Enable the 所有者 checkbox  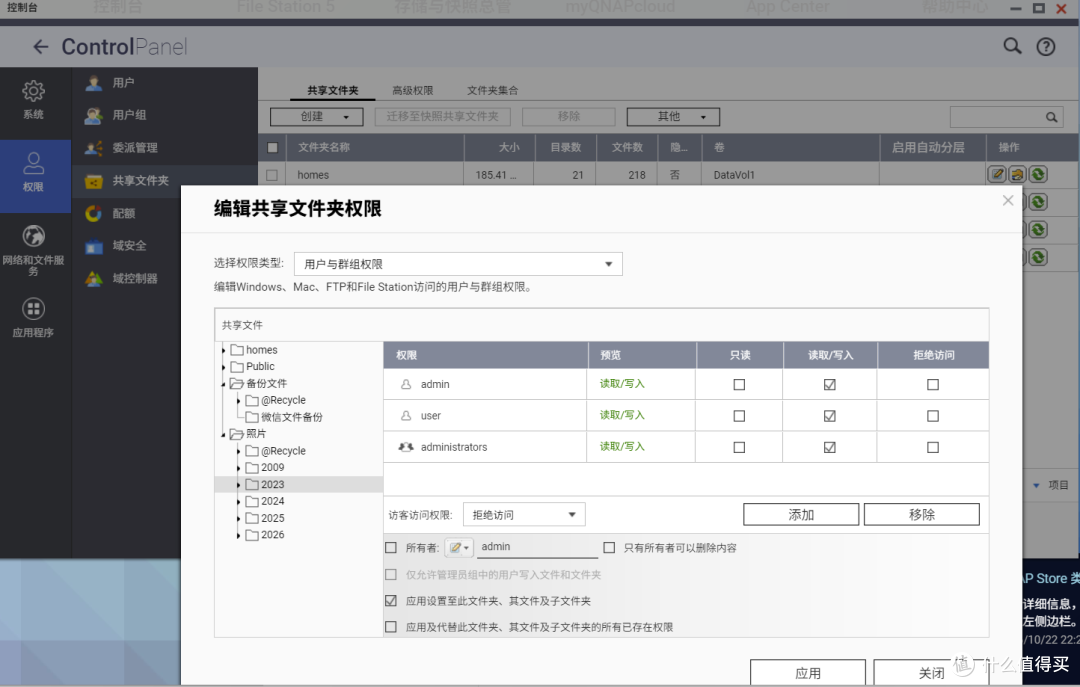pos(391,548)
